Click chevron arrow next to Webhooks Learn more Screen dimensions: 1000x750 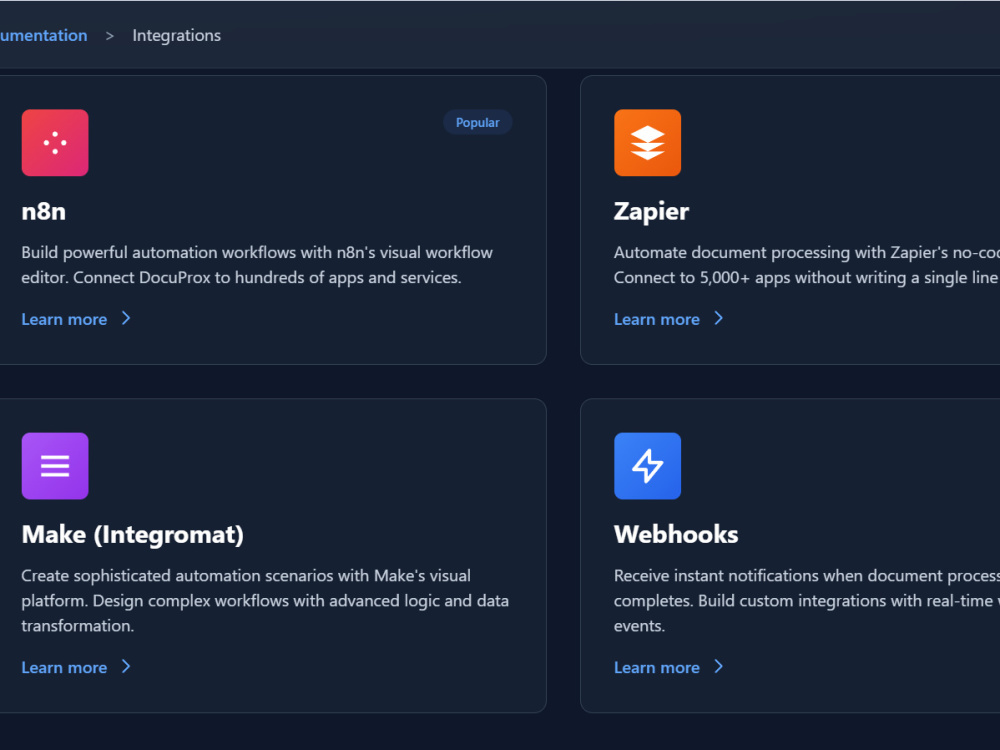click(718, 666)
